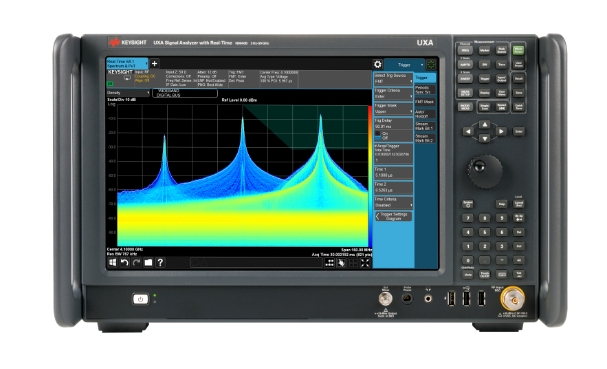
Task: Open the green preset grid icon
Action: tap(430, 65)
